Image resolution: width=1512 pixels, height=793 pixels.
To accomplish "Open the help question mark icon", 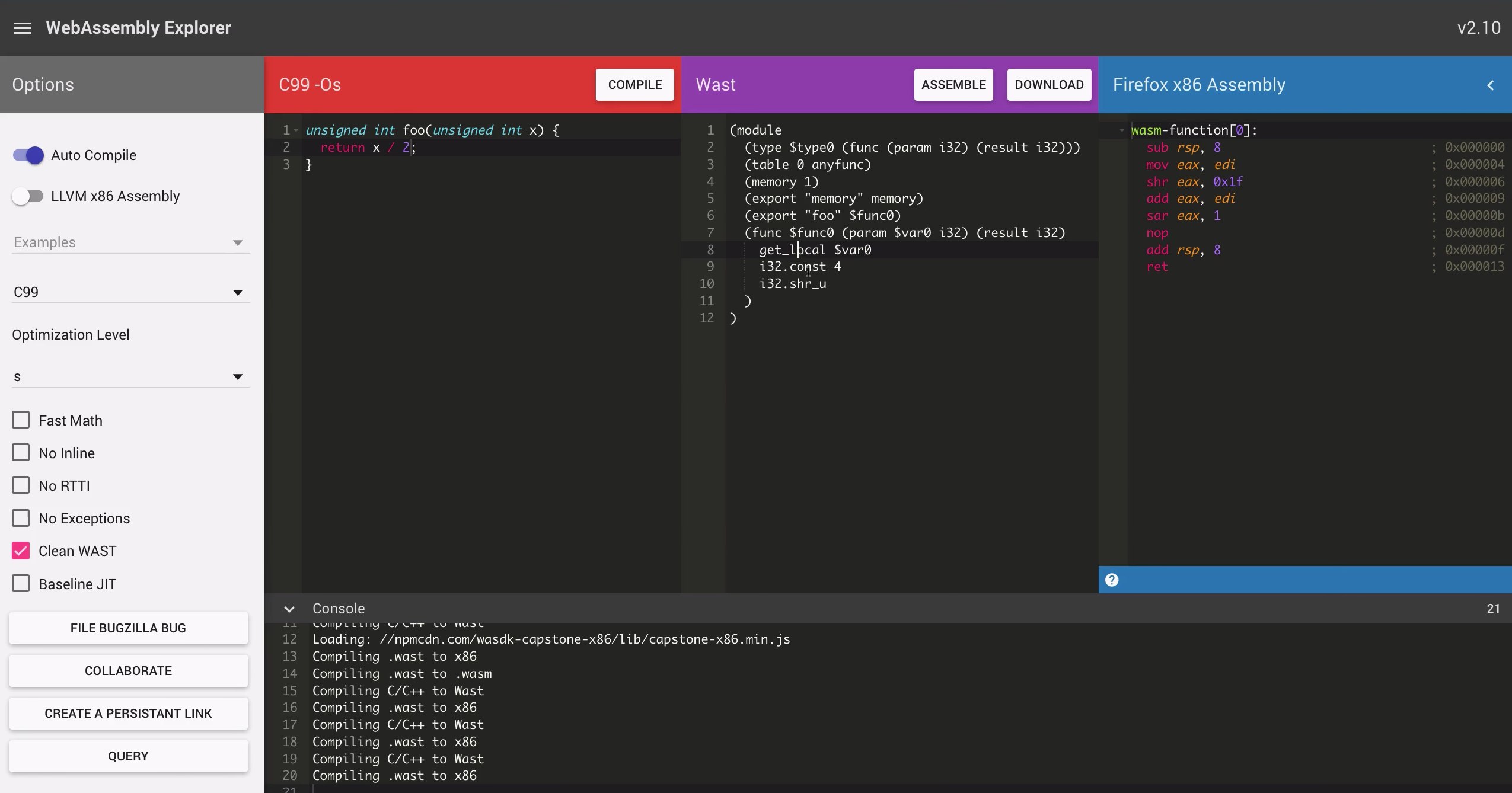I will pos(1112,580).
